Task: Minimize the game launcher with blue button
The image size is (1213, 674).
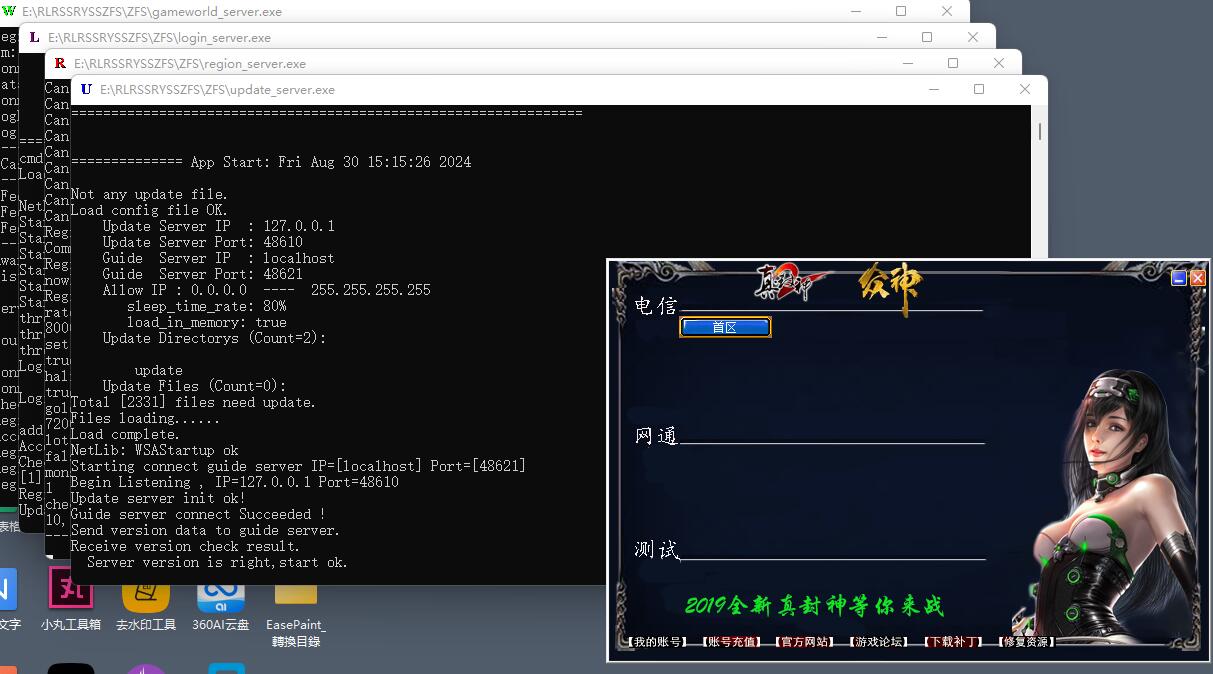Action: pyautogui.click(x=1179, y=278)
